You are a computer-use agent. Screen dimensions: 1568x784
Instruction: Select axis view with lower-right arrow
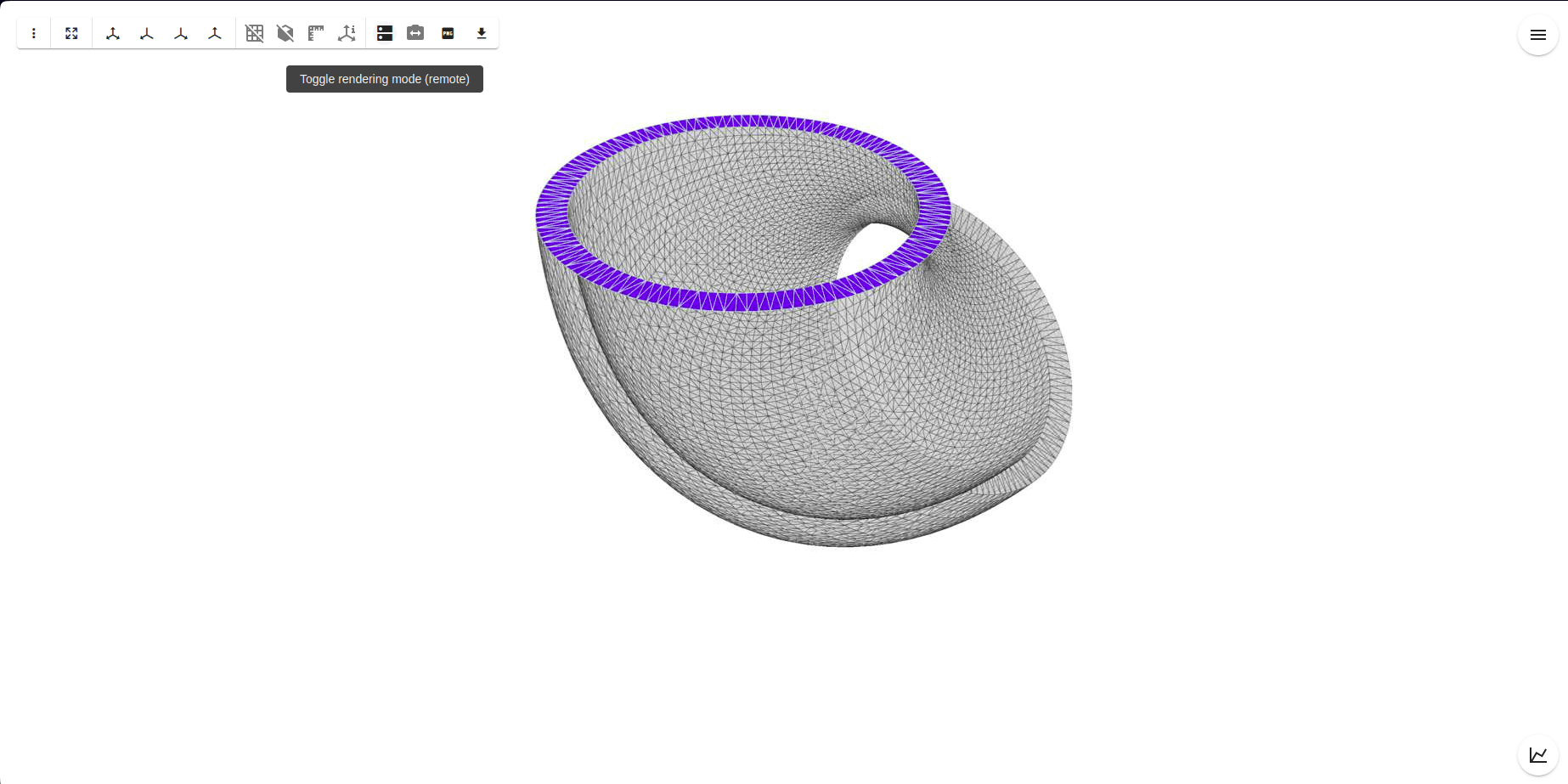[x=181, y=33]
